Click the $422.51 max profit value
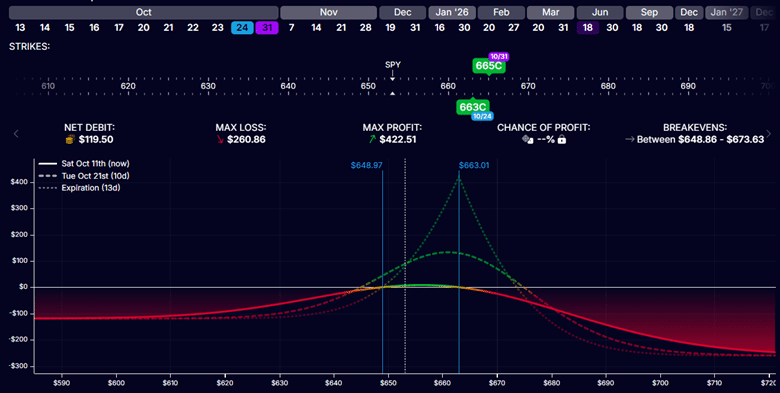This screenshot has height=393, width=780. (398, 140)
